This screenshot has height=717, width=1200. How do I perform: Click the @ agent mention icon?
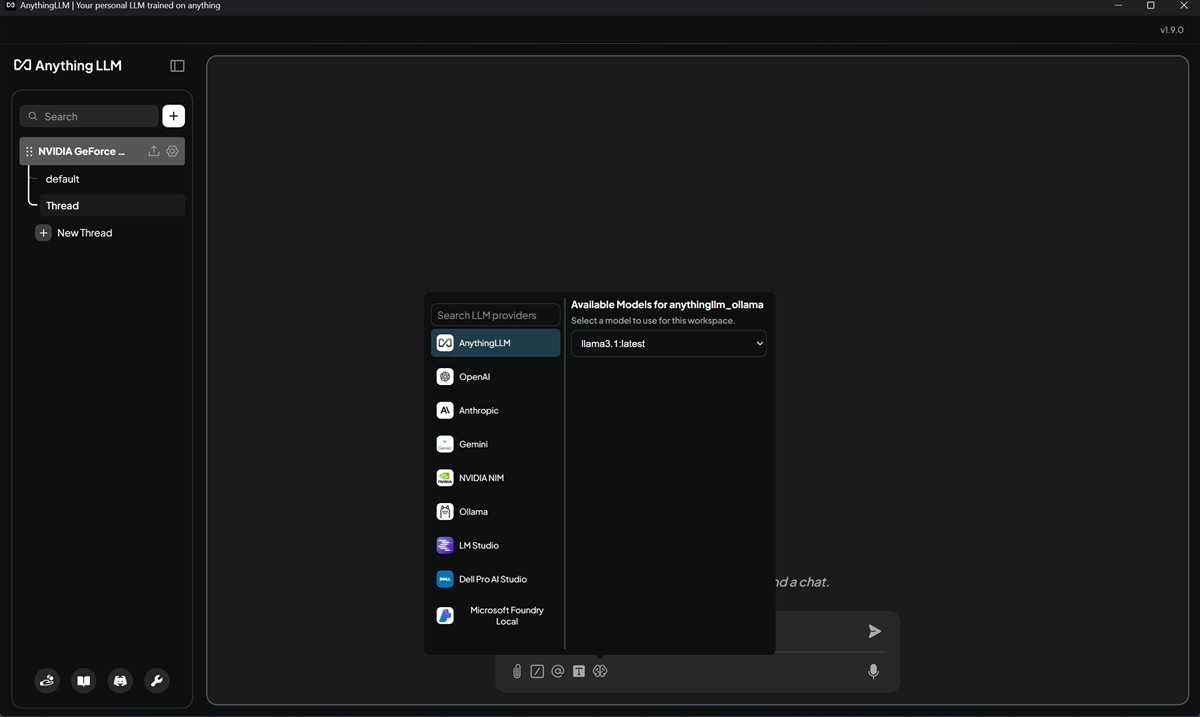[558, 671]
